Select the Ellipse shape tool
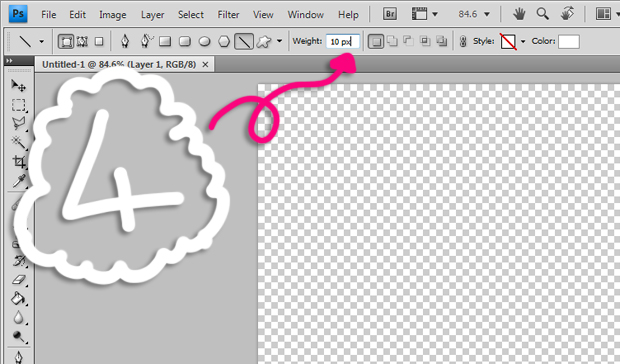The width and height of the screenshot is (620, 364). 204,41
